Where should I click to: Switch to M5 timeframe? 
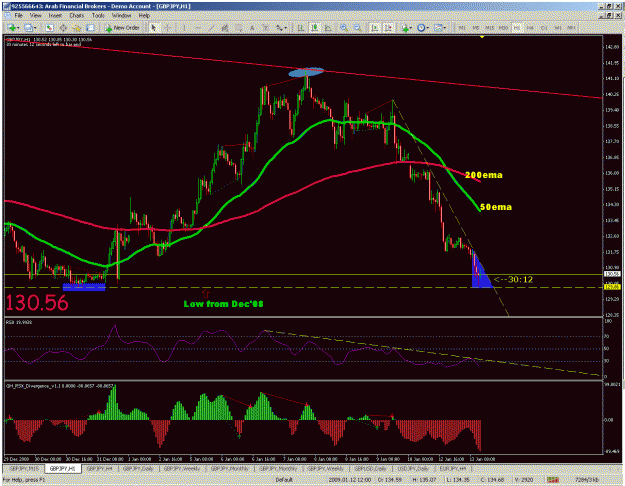(x=476, y=28)
